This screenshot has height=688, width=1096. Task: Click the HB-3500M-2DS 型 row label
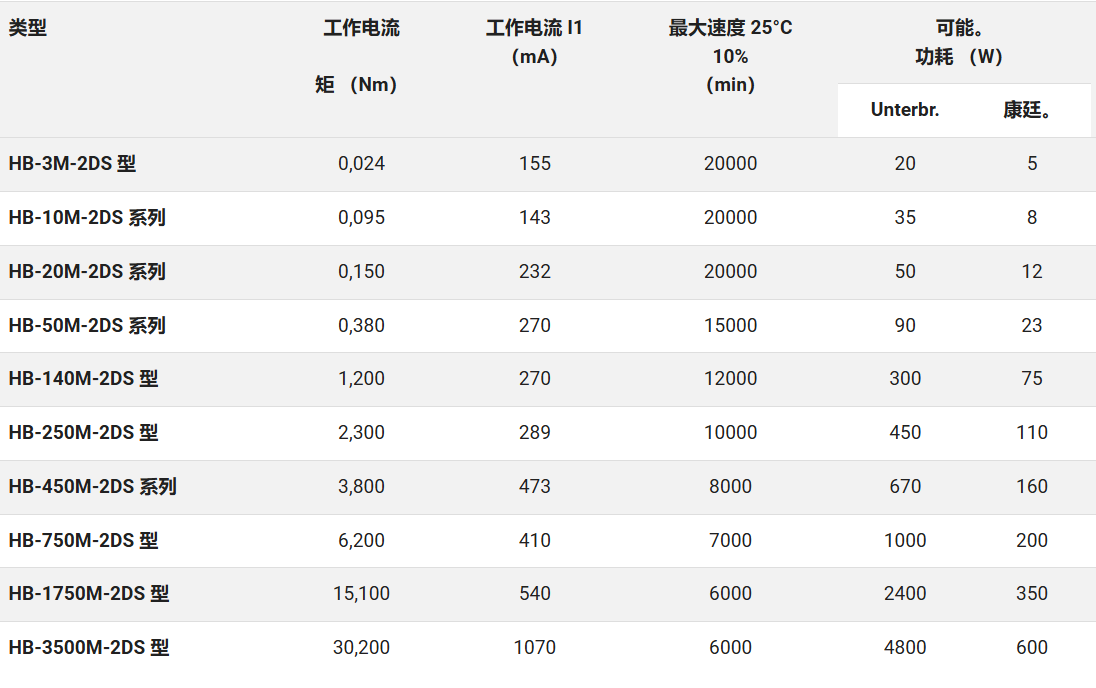coord(89,648)
